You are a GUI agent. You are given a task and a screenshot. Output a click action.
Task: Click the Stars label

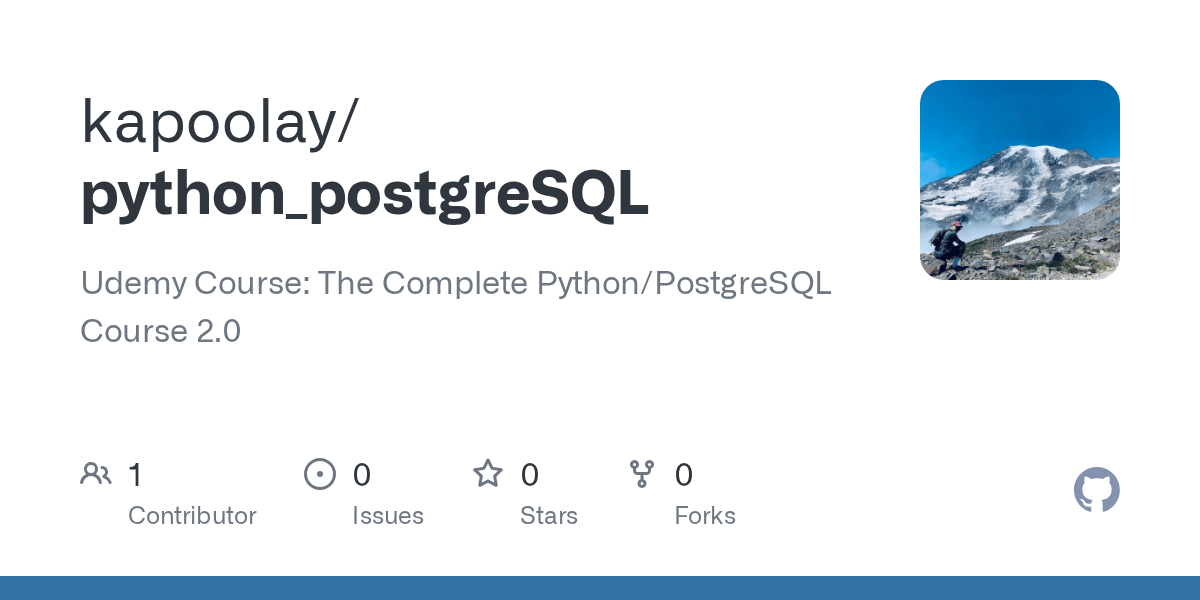549,516
